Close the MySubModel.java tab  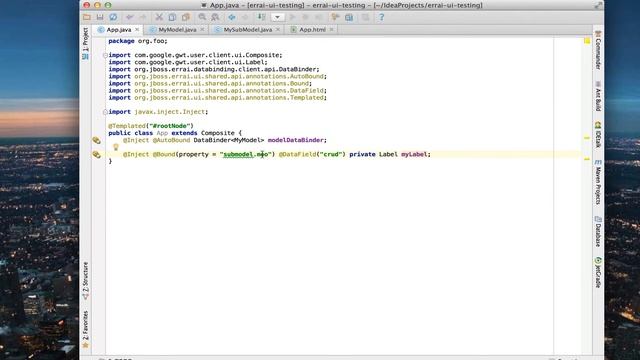(x=278, y=30)
